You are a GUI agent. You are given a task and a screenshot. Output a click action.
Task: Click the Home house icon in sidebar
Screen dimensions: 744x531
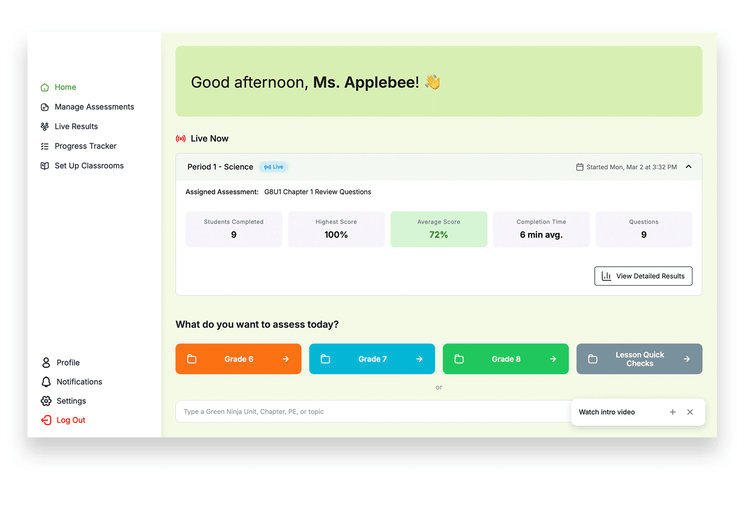pos(45,87)
